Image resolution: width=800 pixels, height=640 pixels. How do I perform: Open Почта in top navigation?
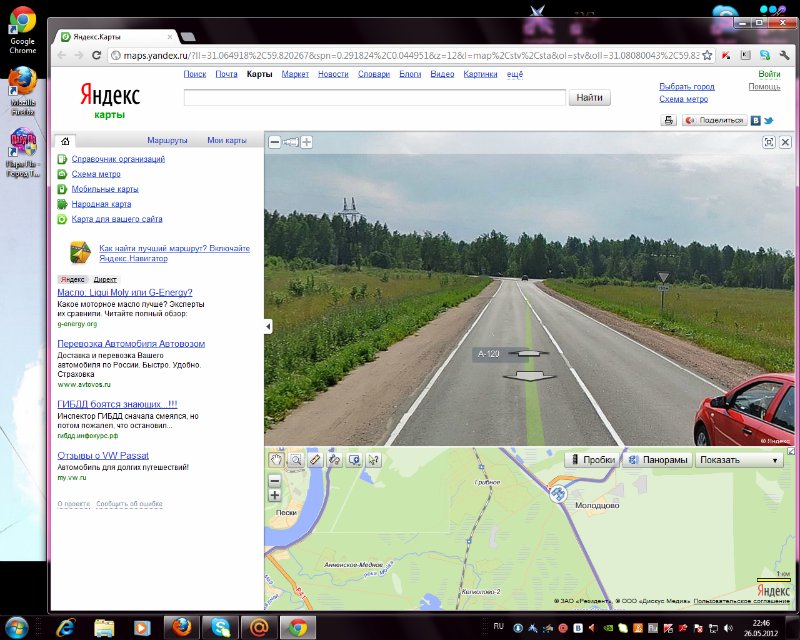point(226,74)
